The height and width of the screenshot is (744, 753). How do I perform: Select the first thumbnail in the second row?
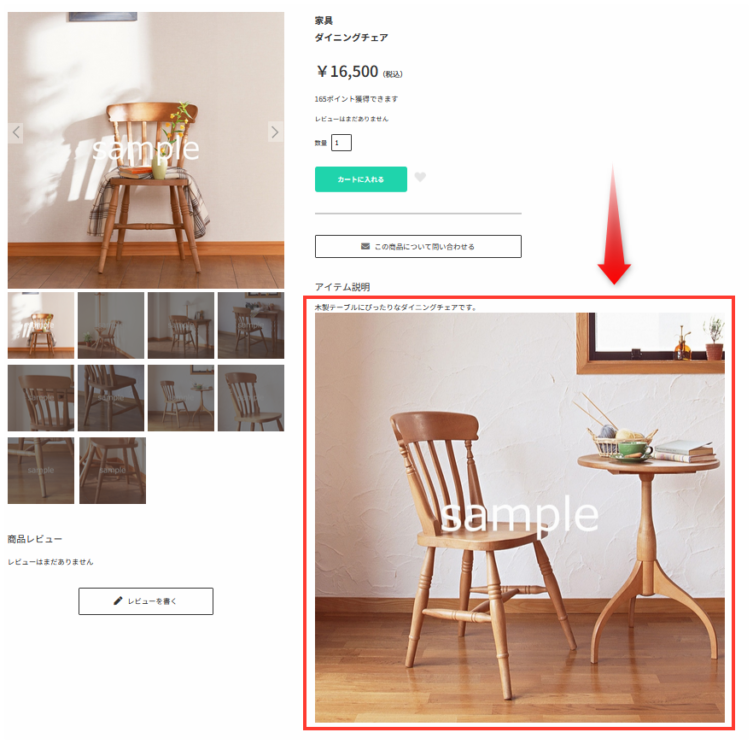click(41, 398)
